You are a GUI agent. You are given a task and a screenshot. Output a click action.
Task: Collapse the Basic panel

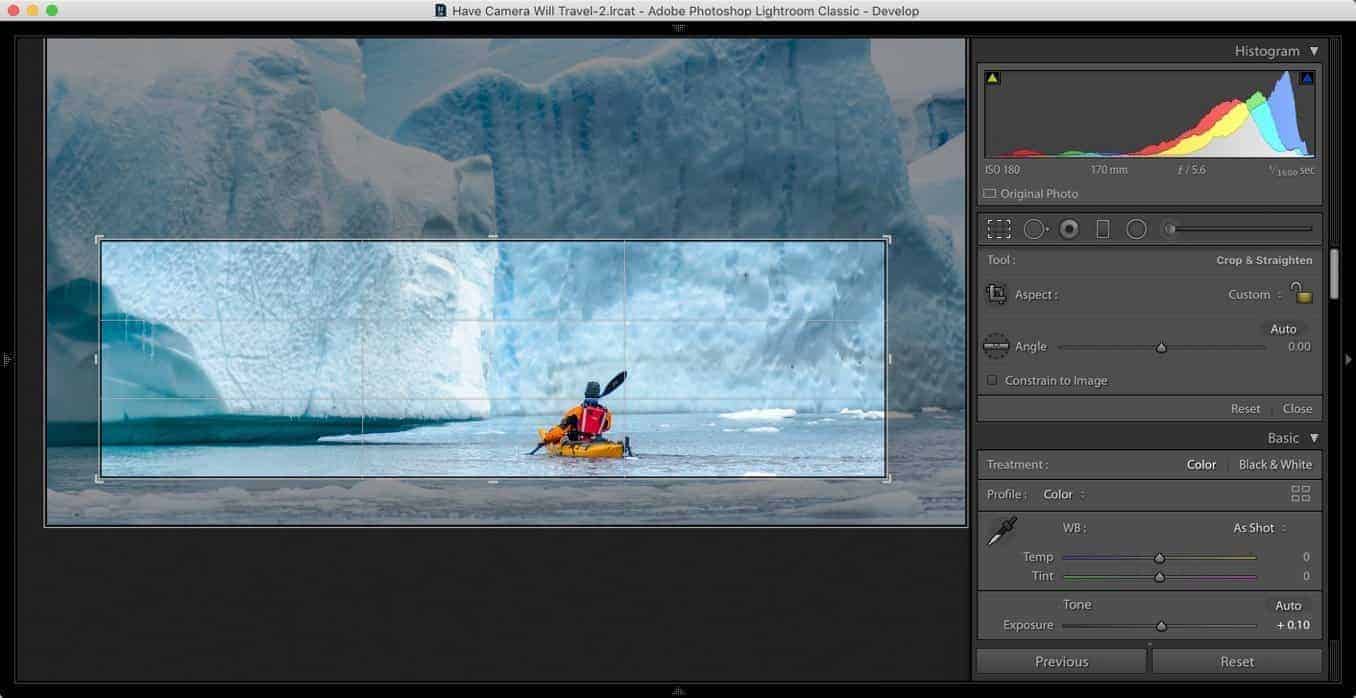point(1314,438)
